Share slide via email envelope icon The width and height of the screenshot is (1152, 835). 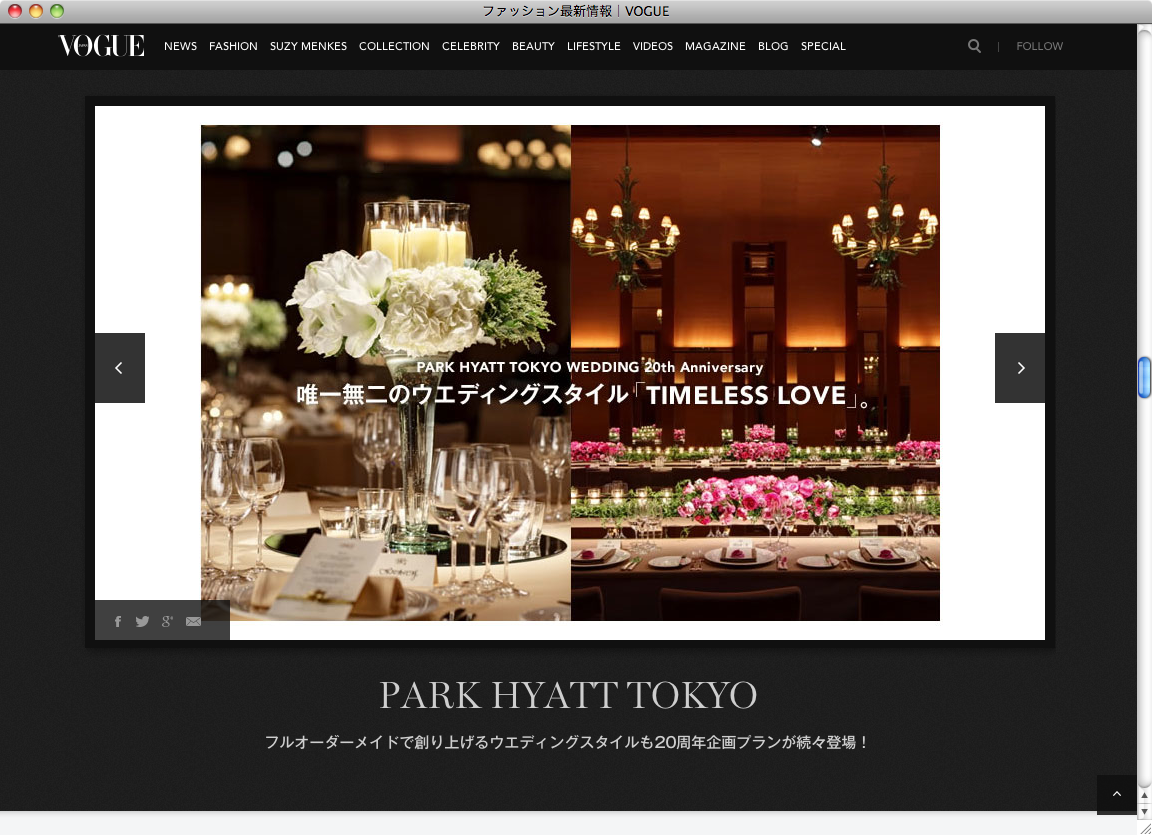click(x=193, y=621)
